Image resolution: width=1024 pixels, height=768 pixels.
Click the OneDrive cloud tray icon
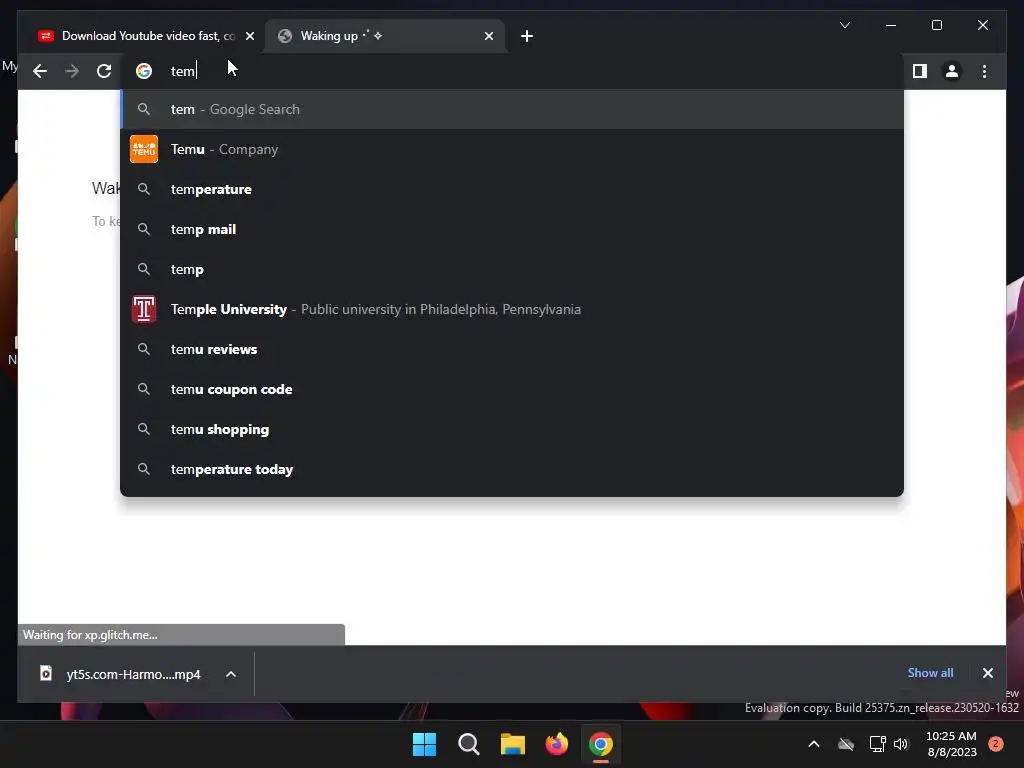click(846, 744)
